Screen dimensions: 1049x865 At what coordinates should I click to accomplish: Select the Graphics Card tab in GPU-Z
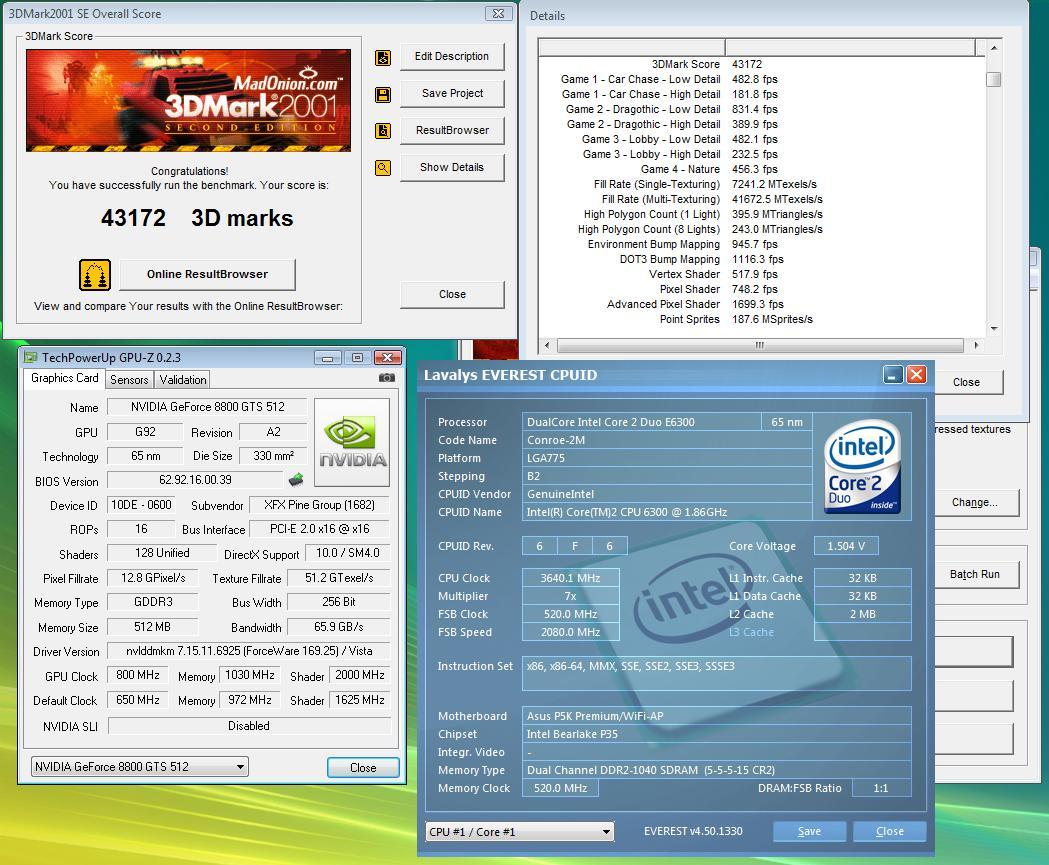click(65, 378)
